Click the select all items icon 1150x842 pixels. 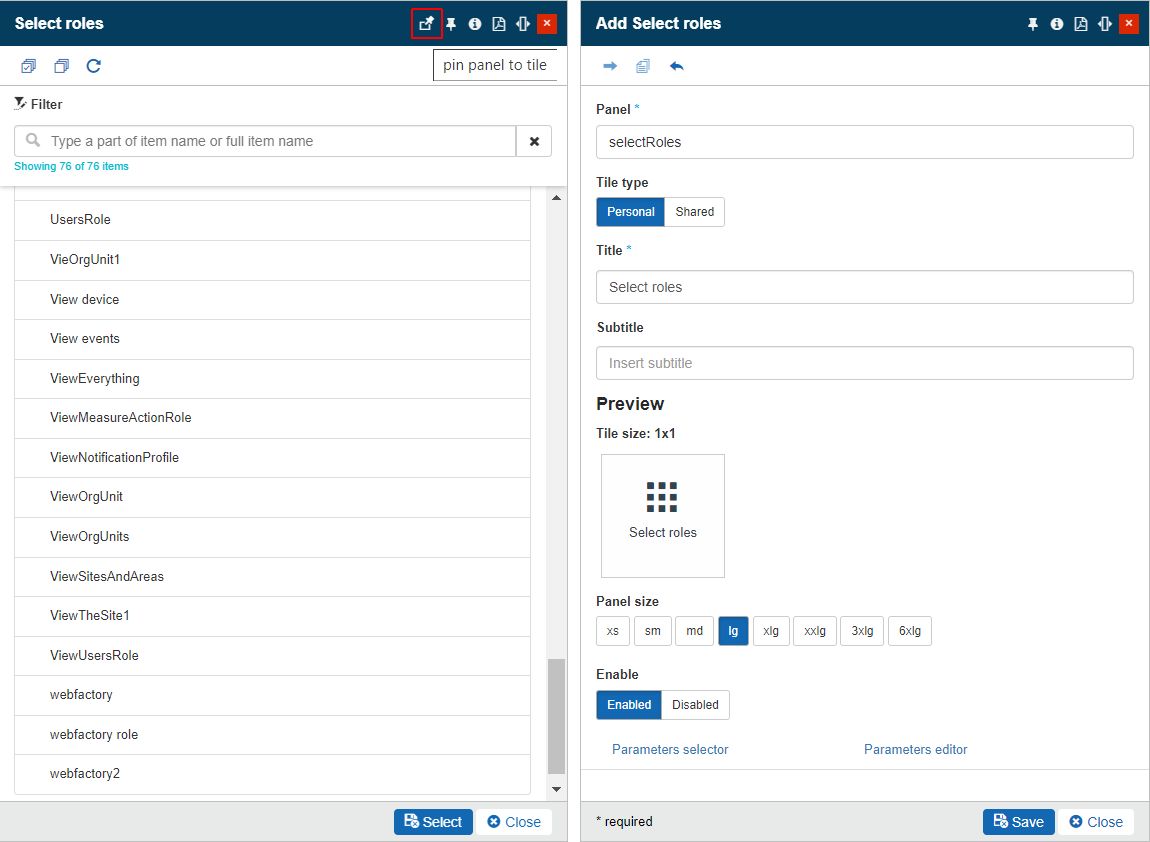(x=28, y=66)
